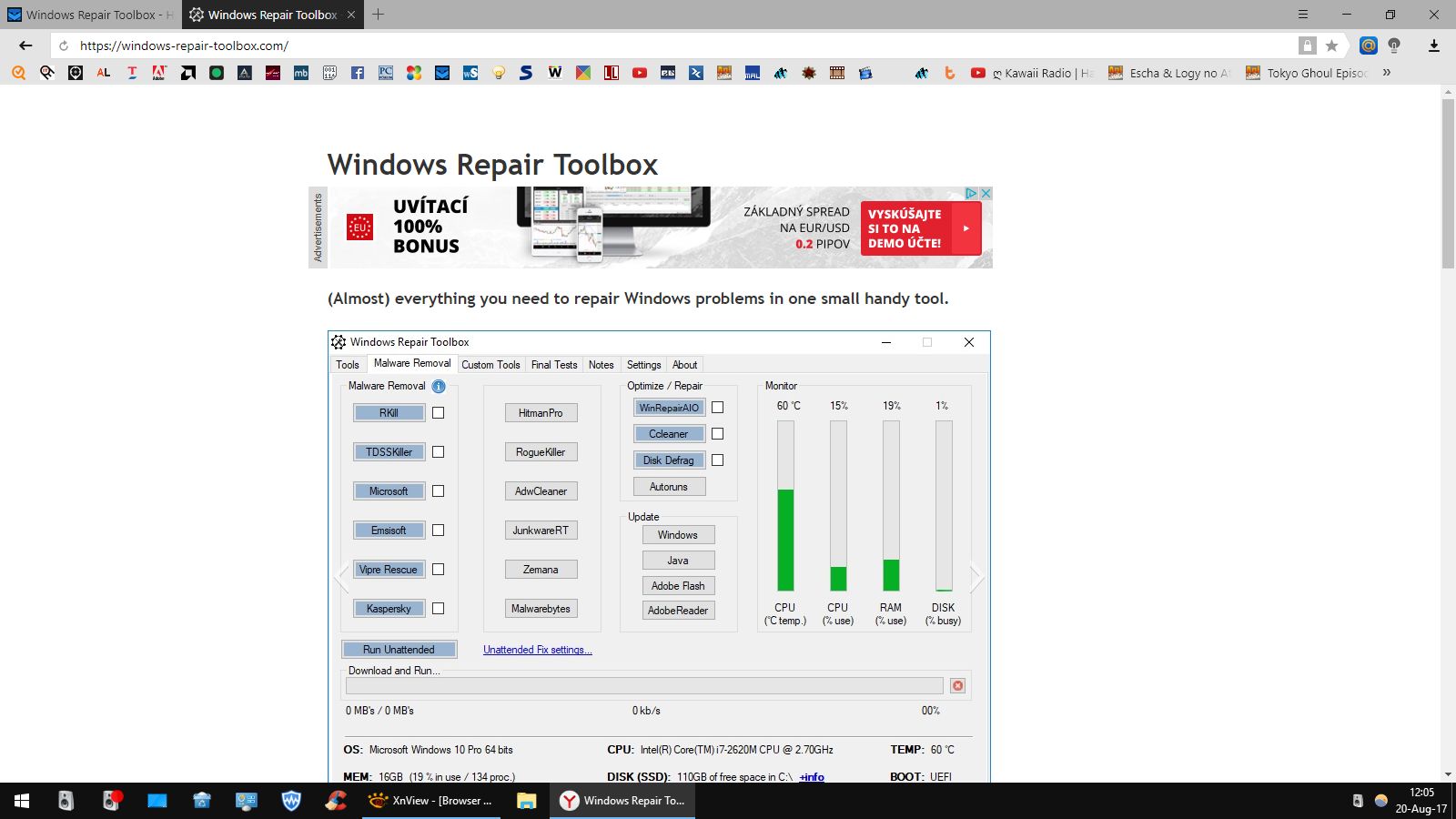Select the Vipre Rescue checkbox

click(x=438, y=570)
